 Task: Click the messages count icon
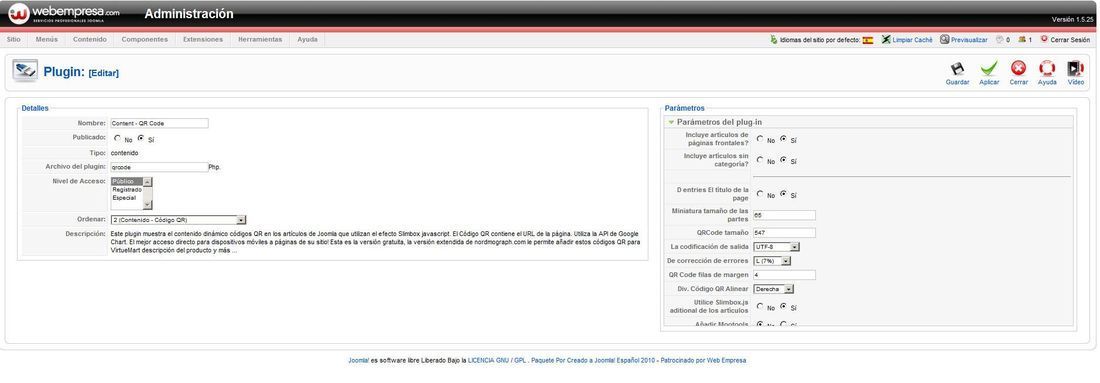click(x=1000, y=40)
